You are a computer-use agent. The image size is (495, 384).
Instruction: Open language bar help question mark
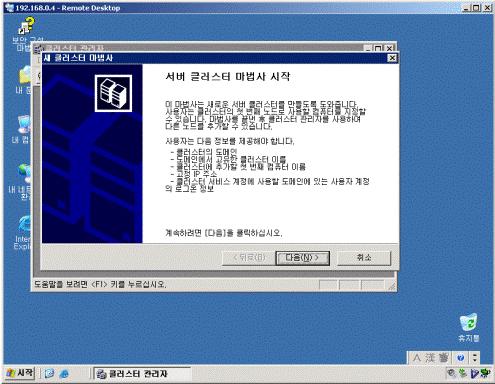[x=461, y=358]
